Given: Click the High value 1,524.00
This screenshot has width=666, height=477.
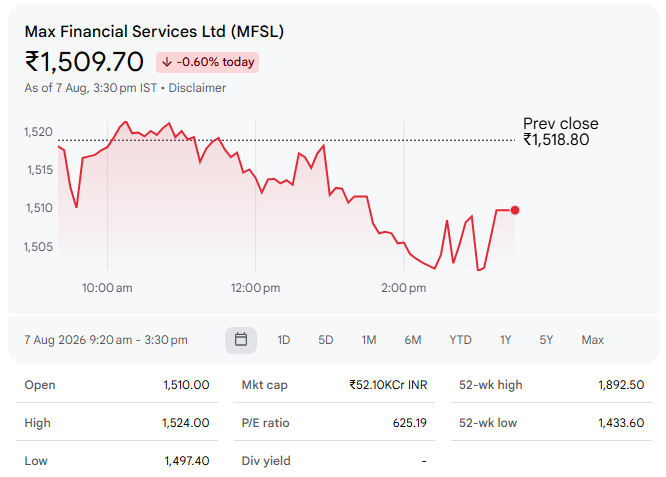Looking at the screenshot, I should tap(186, 423).
